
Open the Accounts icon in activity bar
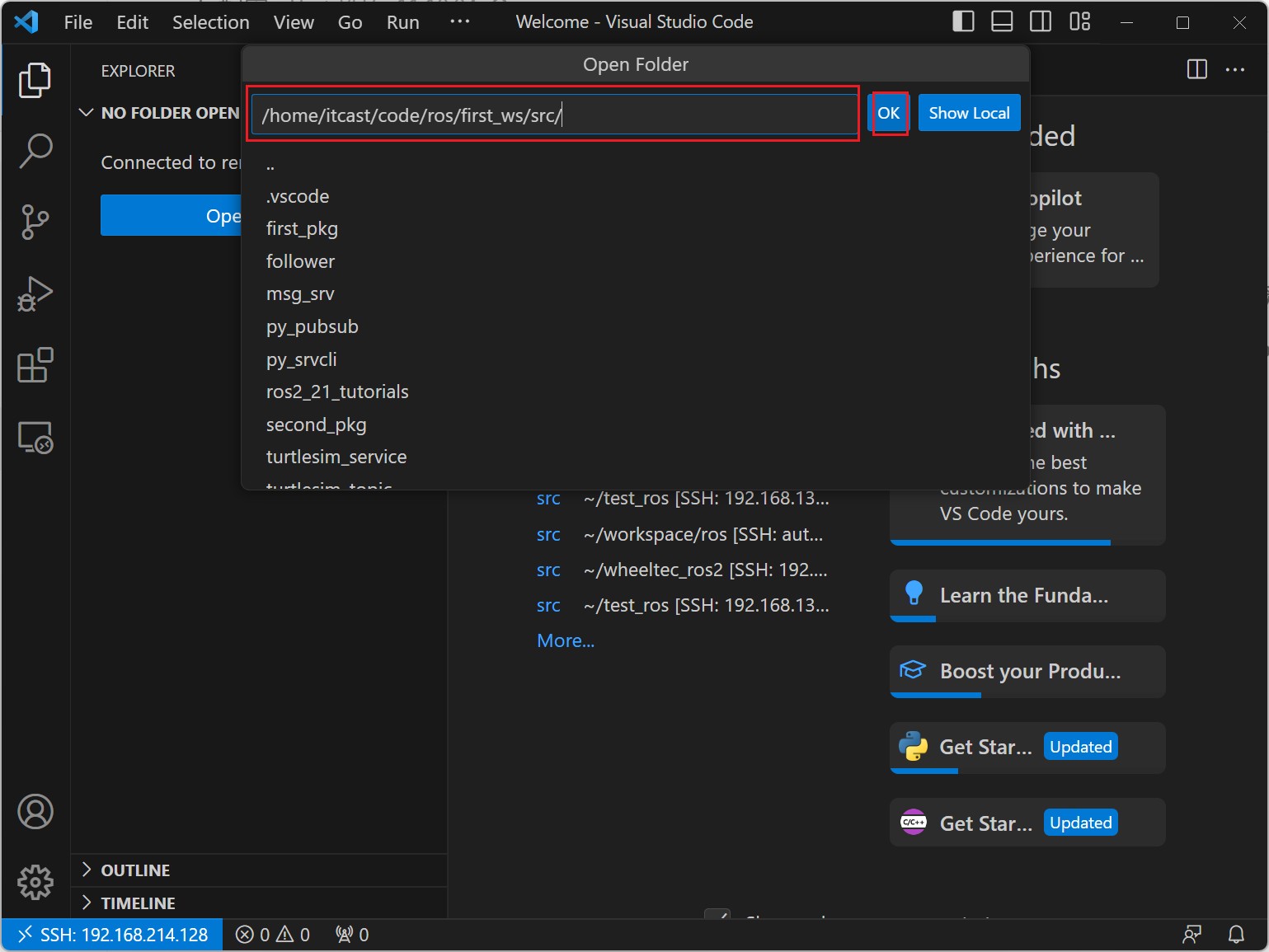pyautogui.click(x=35, y=811)
